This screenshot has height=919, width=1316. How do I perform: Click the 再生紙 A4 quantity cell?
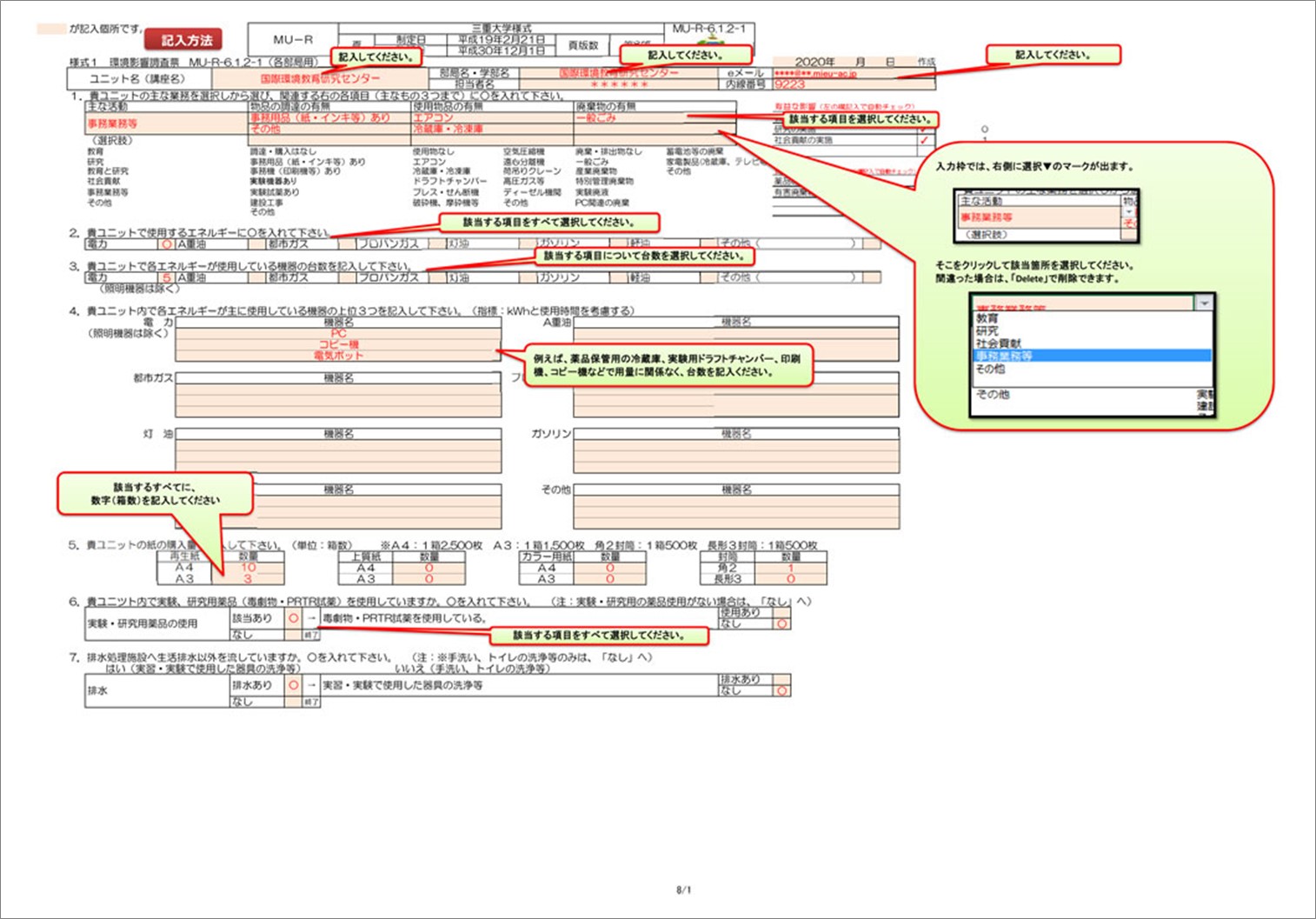pyautogui.click(x=249, y=568)
